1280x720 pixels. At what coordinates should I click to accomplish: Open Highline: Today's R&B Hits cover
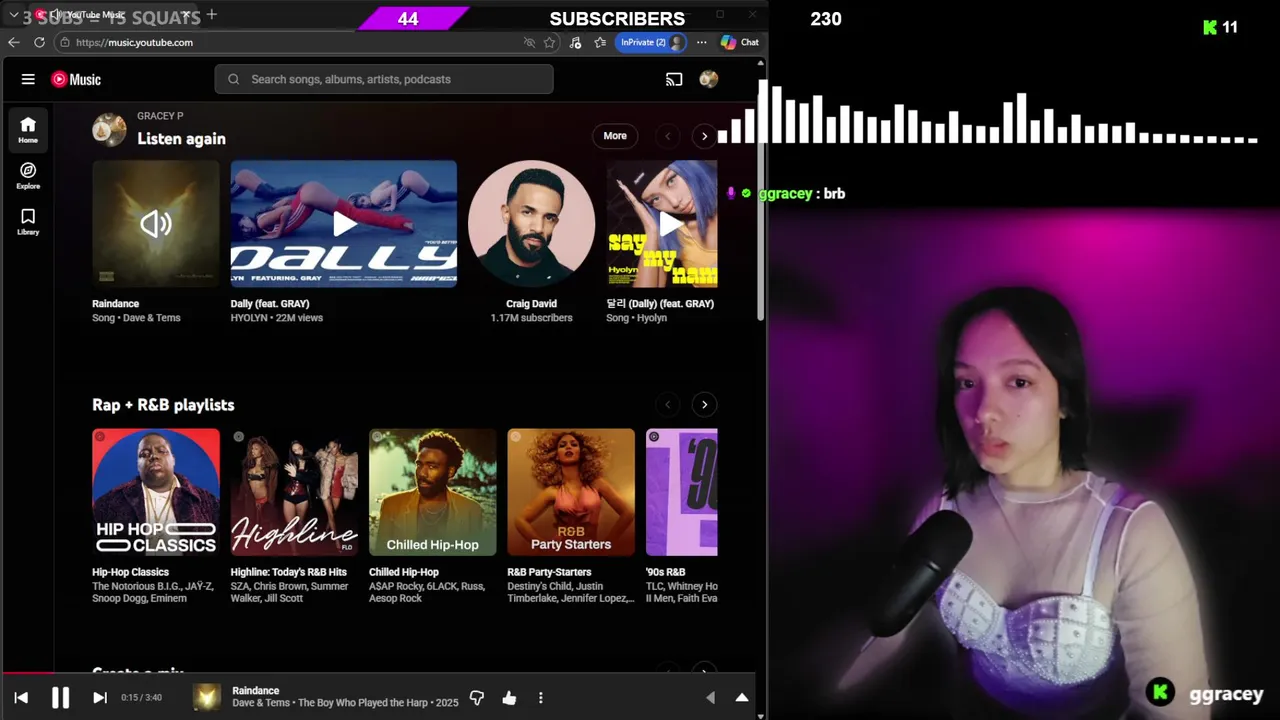click(x=294, y=492)
